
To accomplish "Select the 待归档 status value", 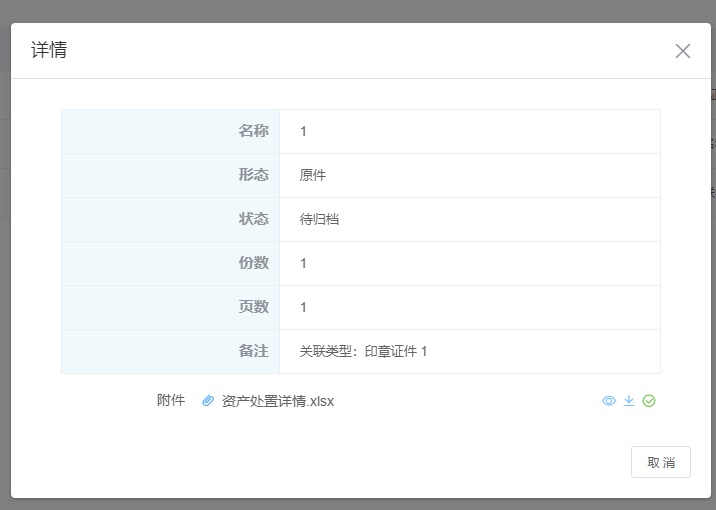I will click(319, 219).
